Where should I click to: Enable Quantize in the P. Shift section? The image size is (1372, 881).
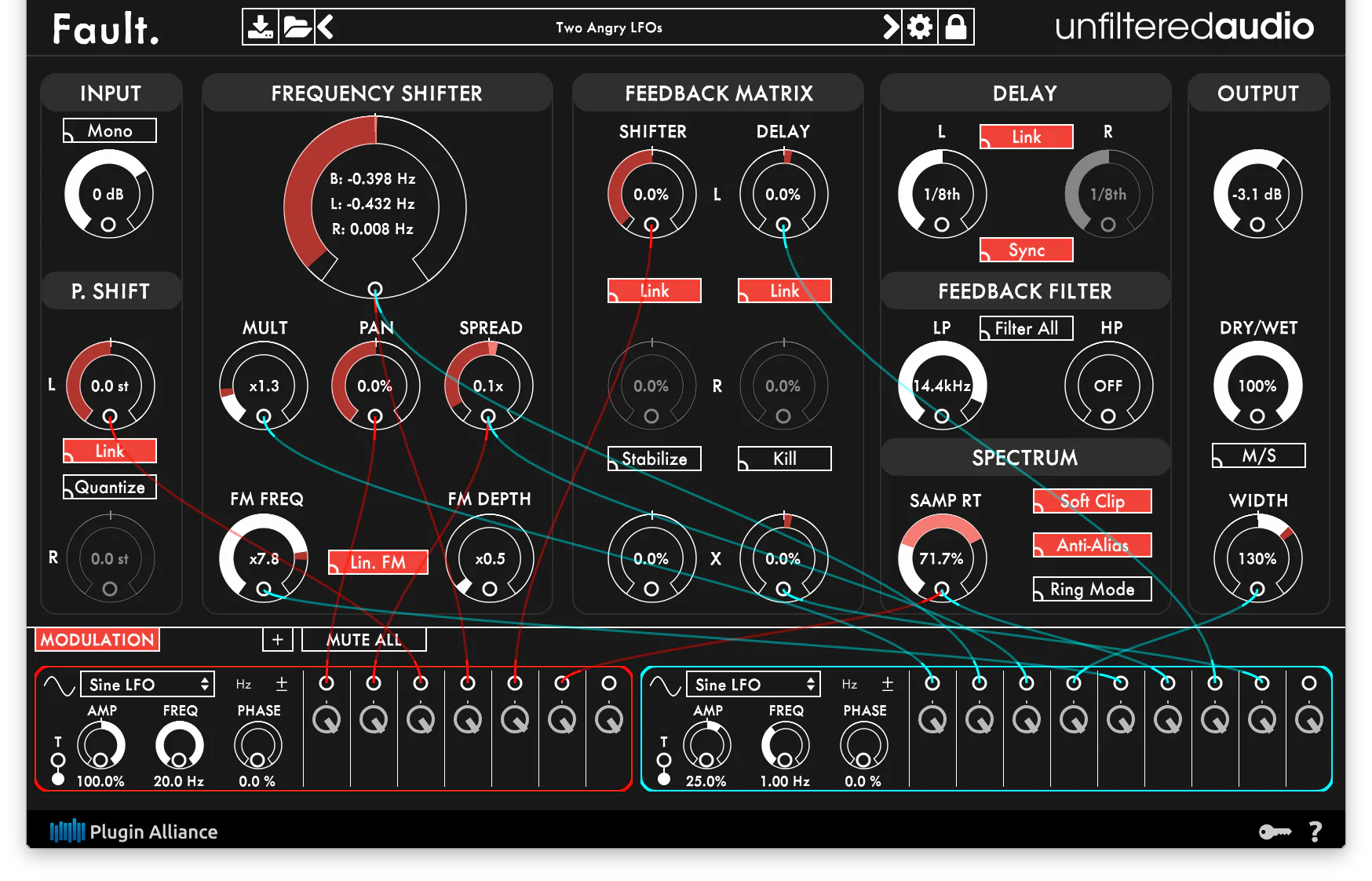coord(108,487)
